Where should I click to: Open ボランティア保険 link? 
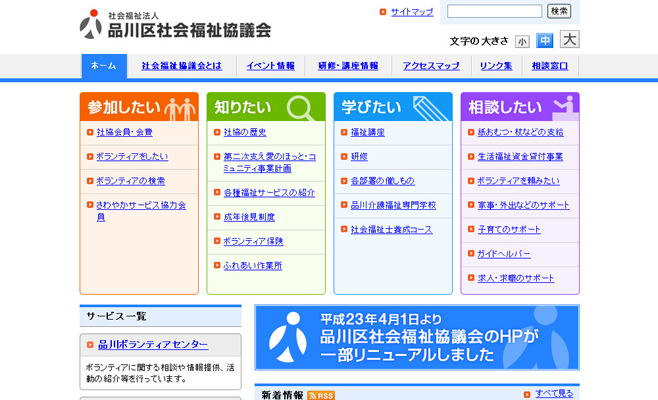253,241
